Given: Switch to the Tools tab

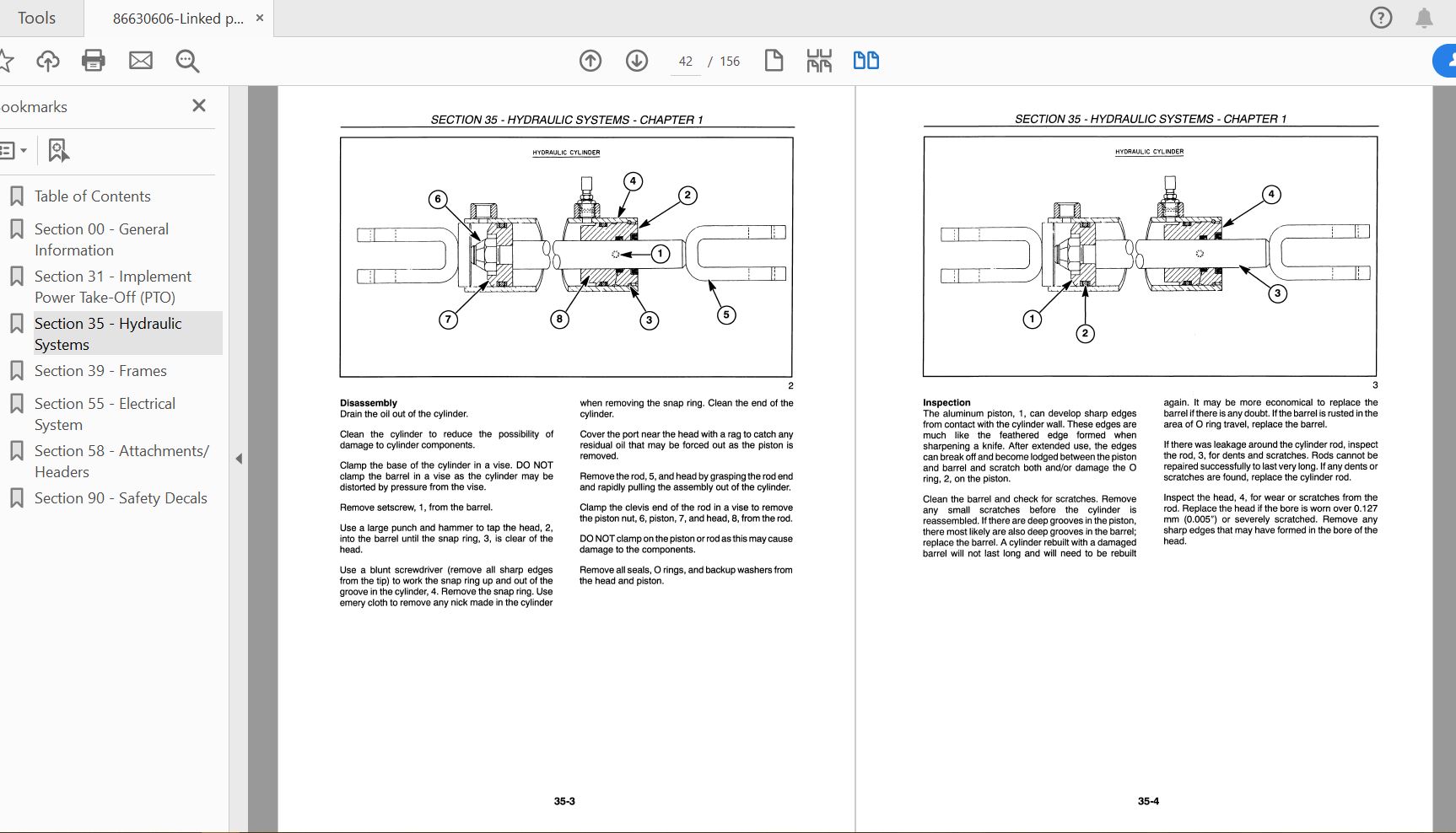Looking at the screenshot, I should click(x=36, y=18).
